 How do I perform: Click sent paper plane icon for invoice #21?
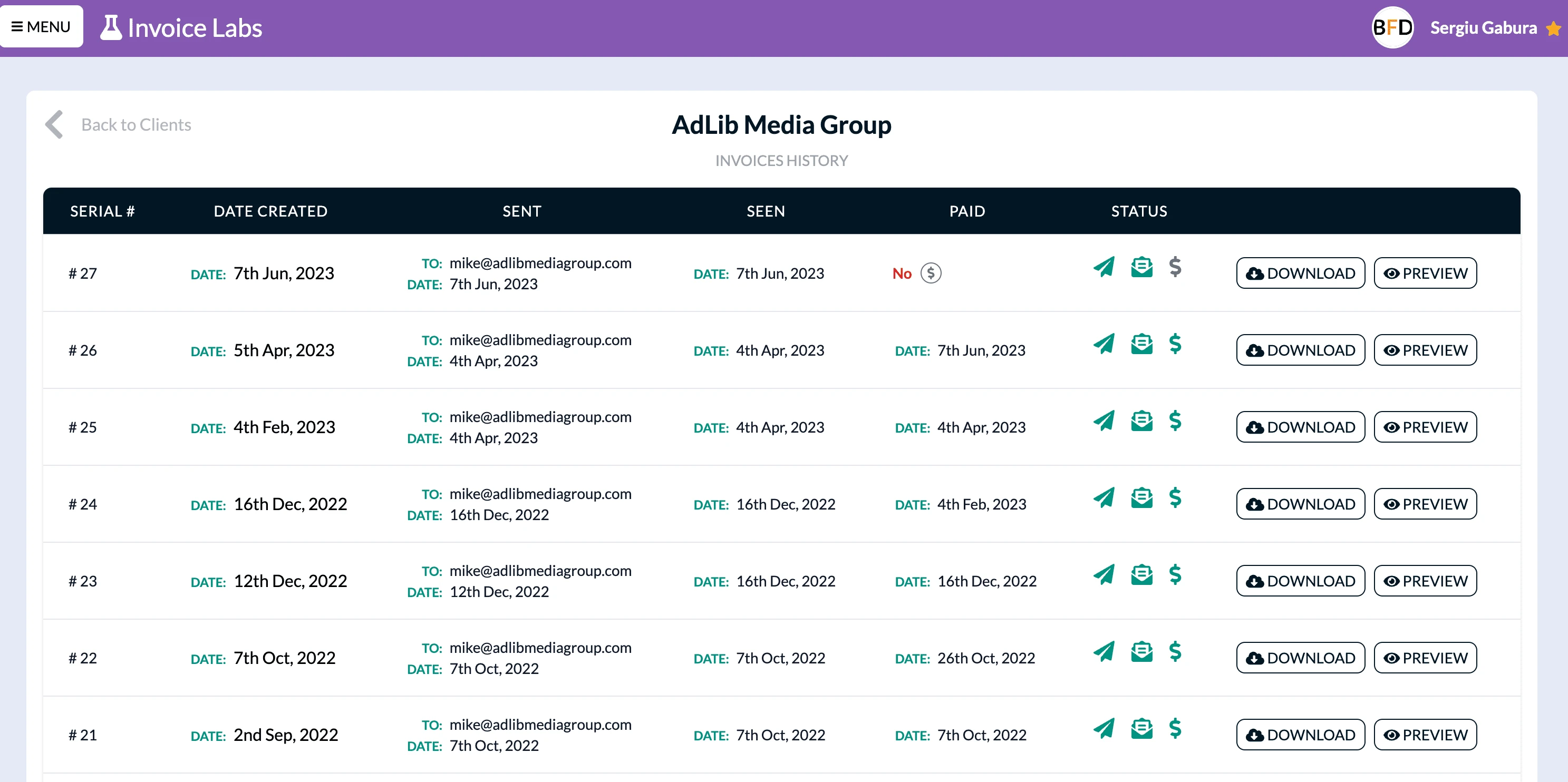[x=1104, y=728]
